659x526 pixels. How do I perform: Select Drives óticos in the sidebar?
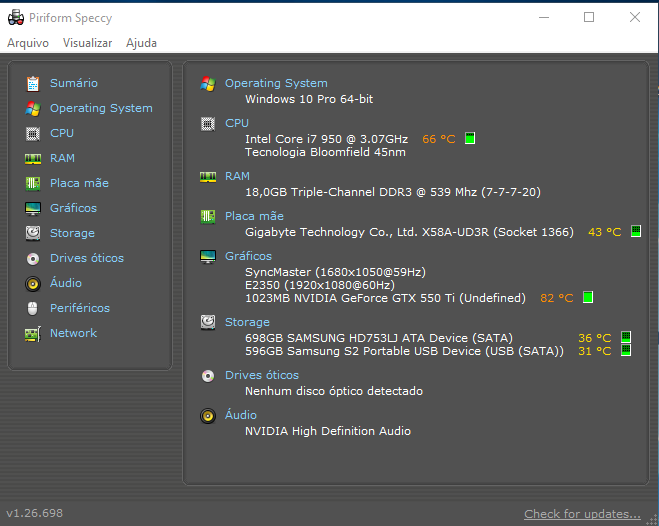pyautogui.click(x=87, y=258)
